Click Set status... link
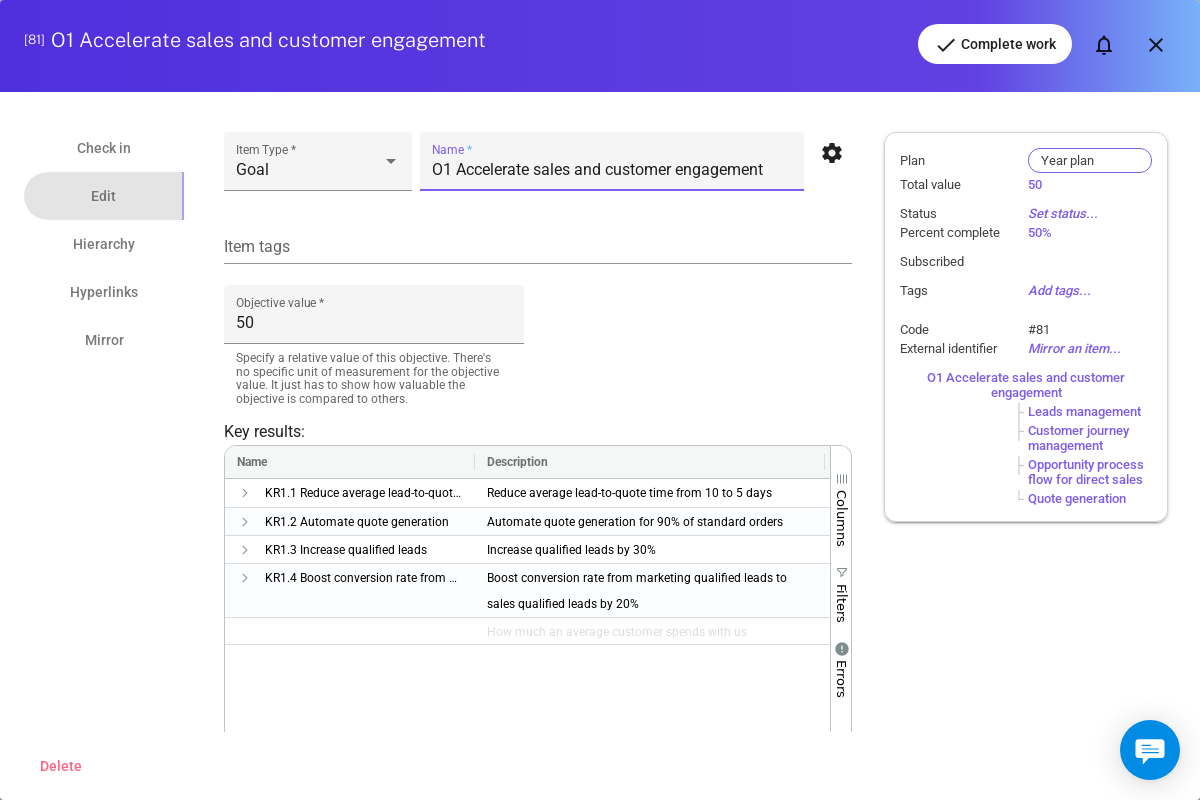Viewport: 1200px width, 800px height. coord(1063,213)
